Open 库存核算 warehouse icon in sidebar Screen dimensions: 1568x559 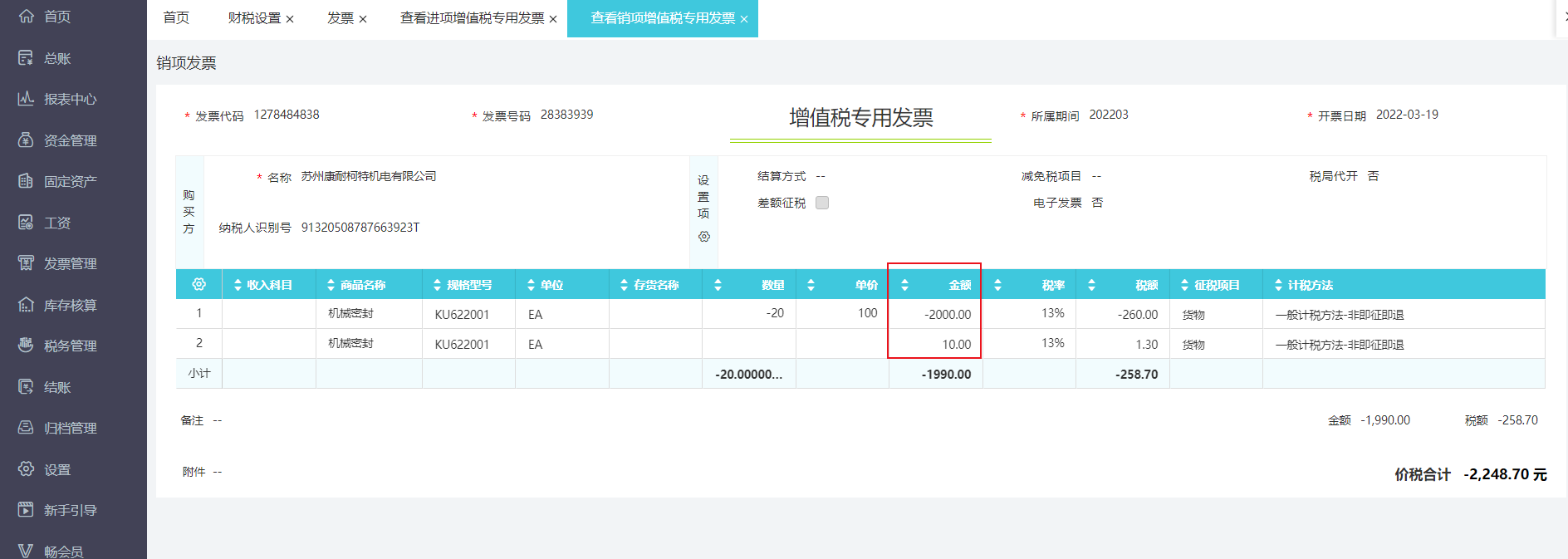[26, 305]
